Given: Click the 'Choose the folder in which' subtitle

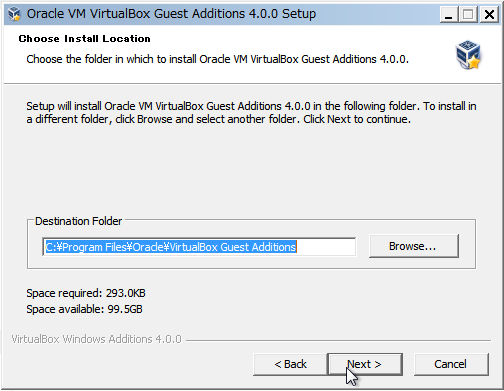Looking at the screenshot, I should [x=217, y=59].
